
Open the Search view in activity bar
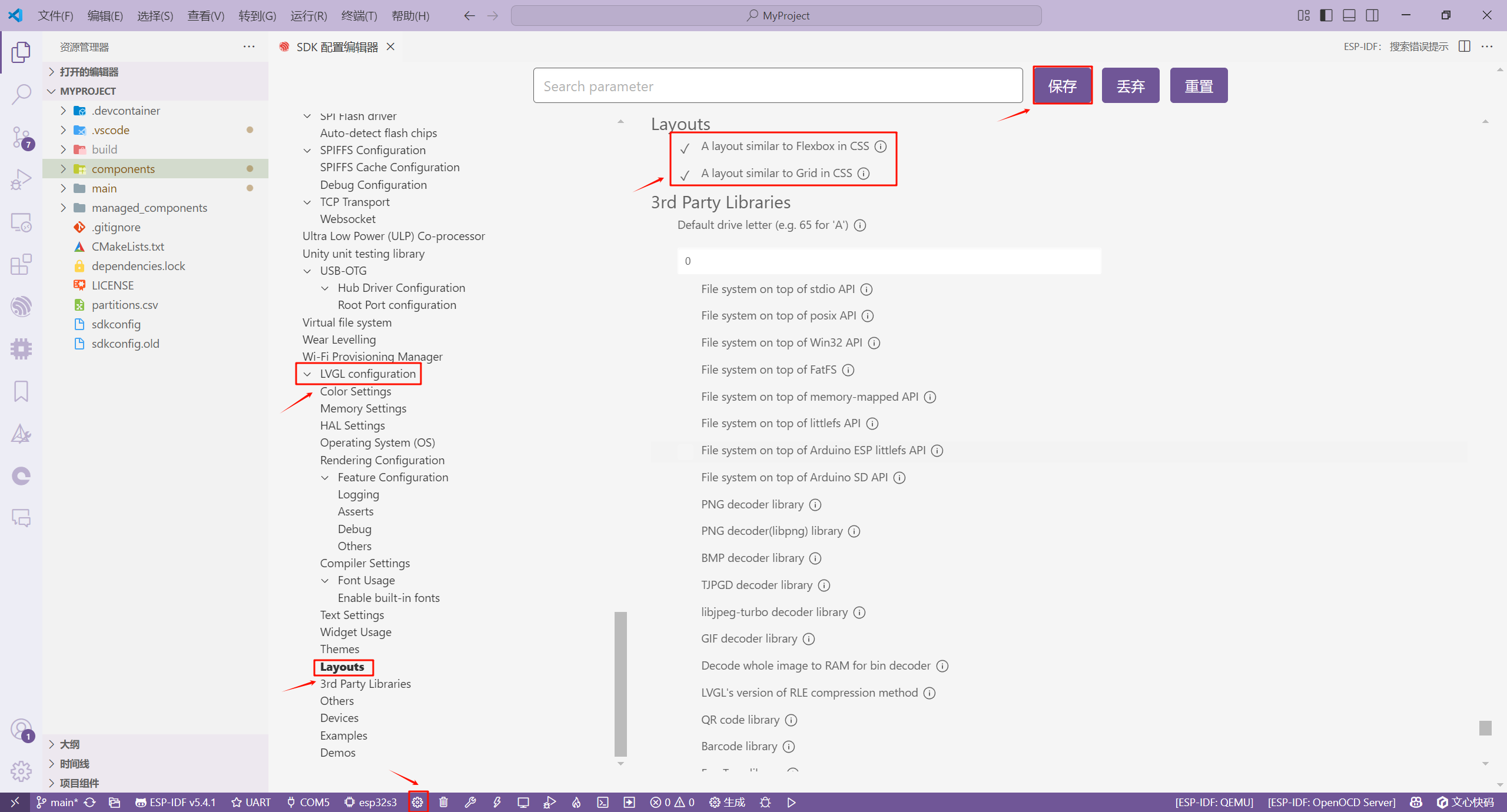point(21,94)
